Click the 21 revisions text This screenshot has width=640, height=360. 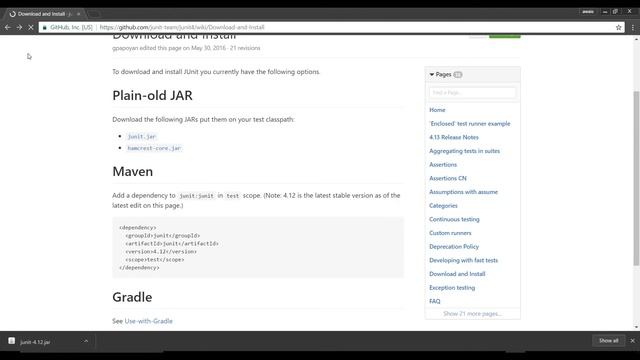[x=245, y=48]
